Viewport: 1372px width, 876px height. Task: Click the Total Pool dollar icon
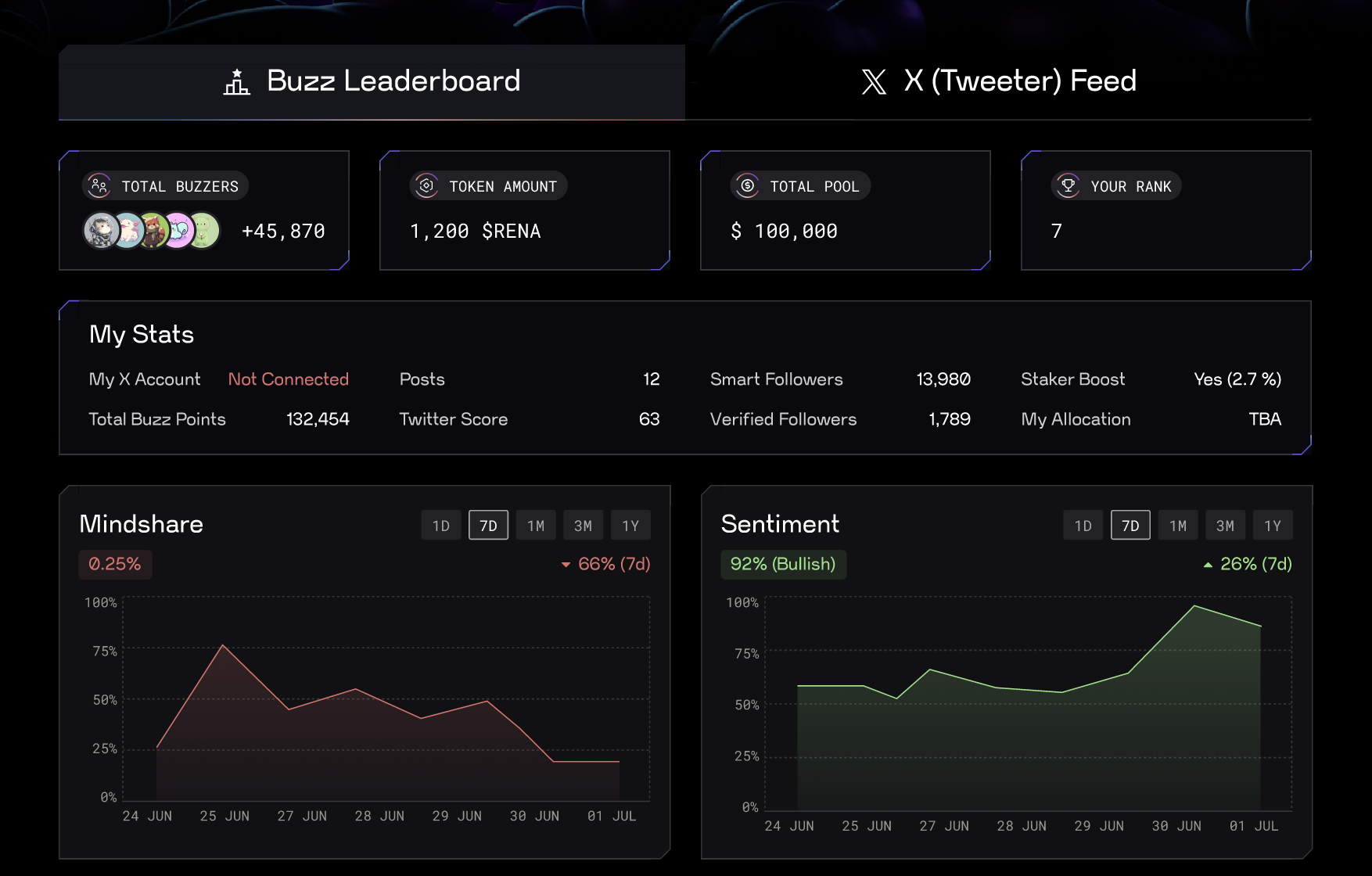click(x=748, y=186)
